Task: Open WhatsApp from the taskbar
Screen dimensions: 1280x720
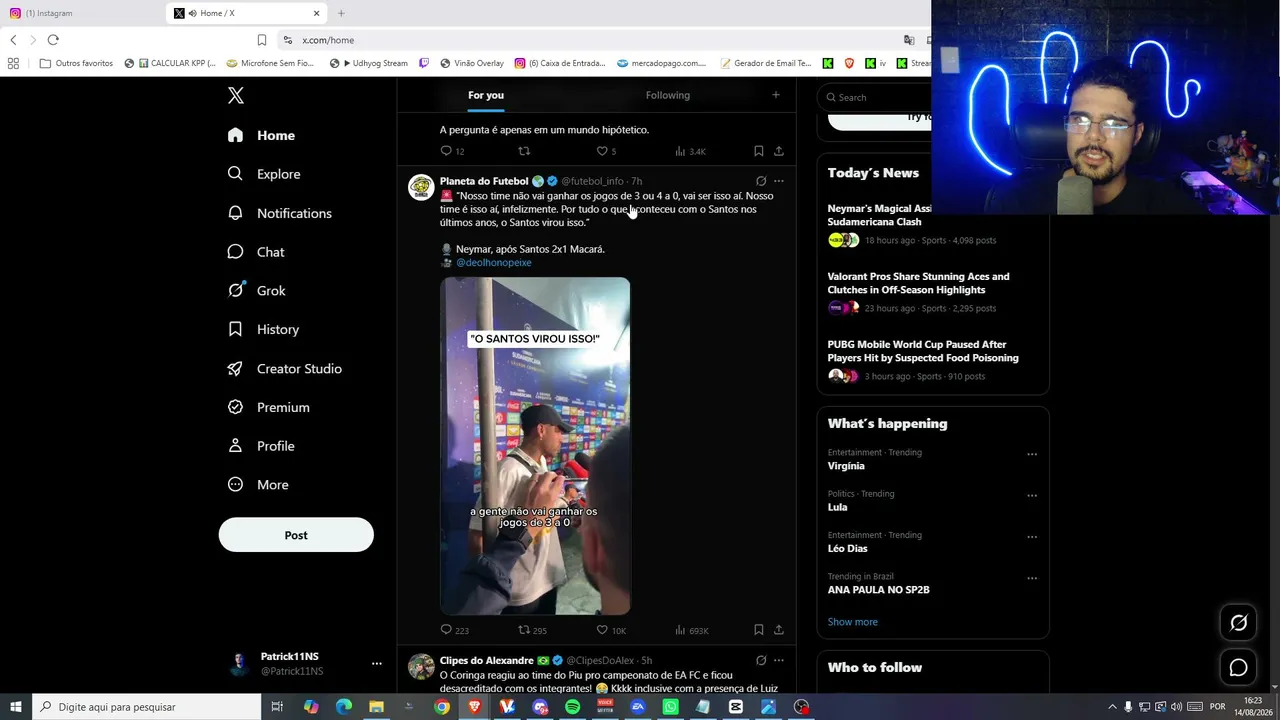Action: coord(670,707)
